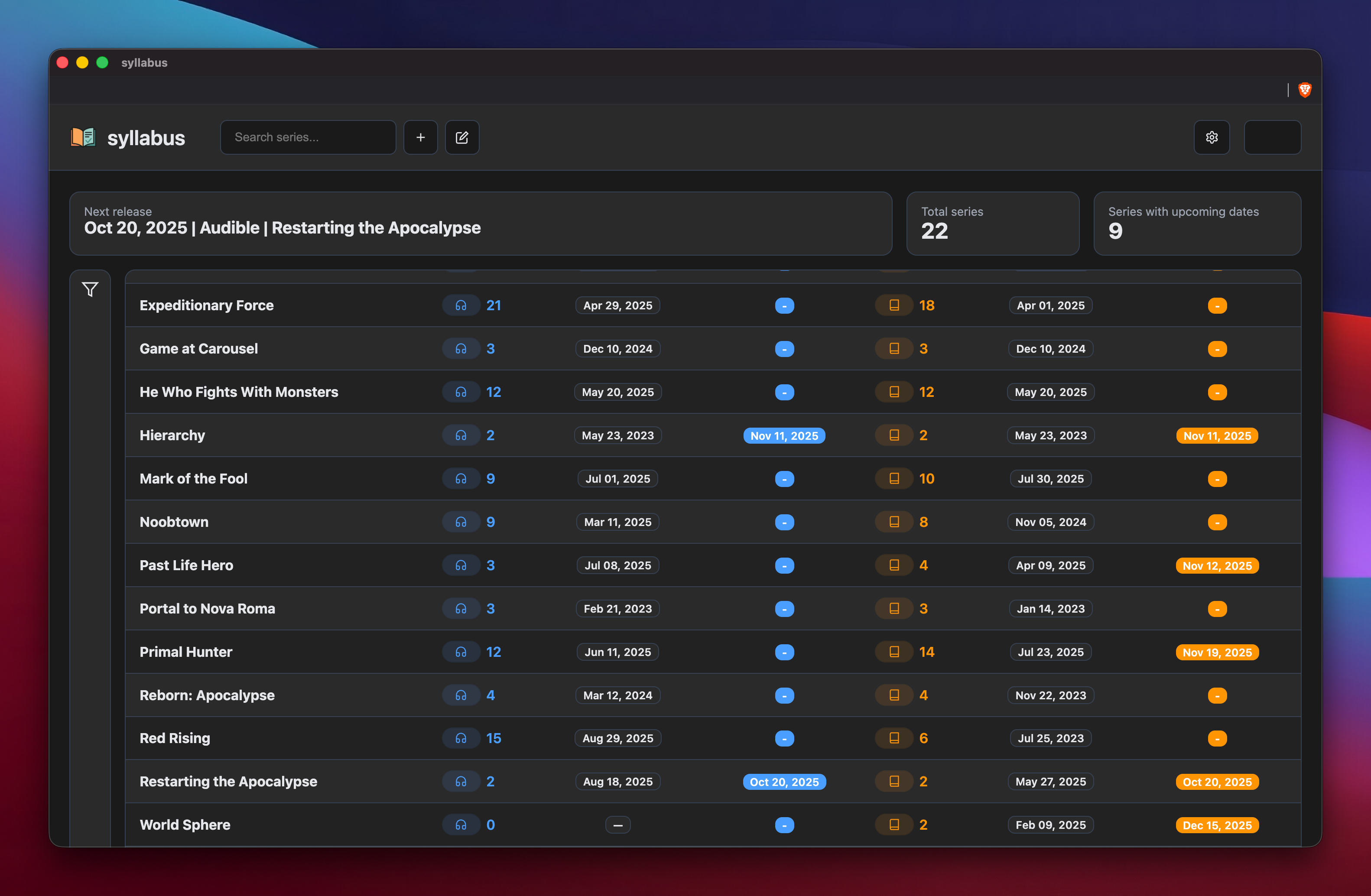This screenshot has width=1371, height=896.
Task: Click the plus add series button
Action: click(x=420, y=137)
